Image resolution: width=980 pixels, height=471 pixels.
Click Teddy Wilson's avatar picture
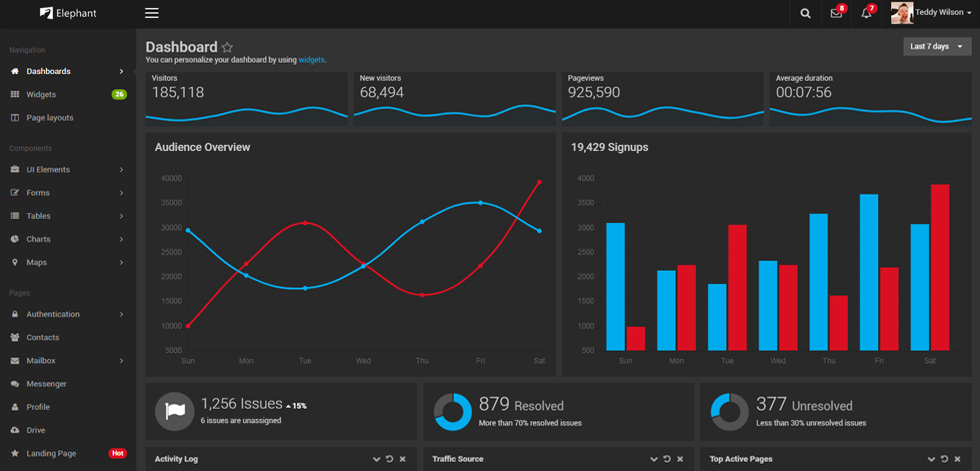point(901,13)
